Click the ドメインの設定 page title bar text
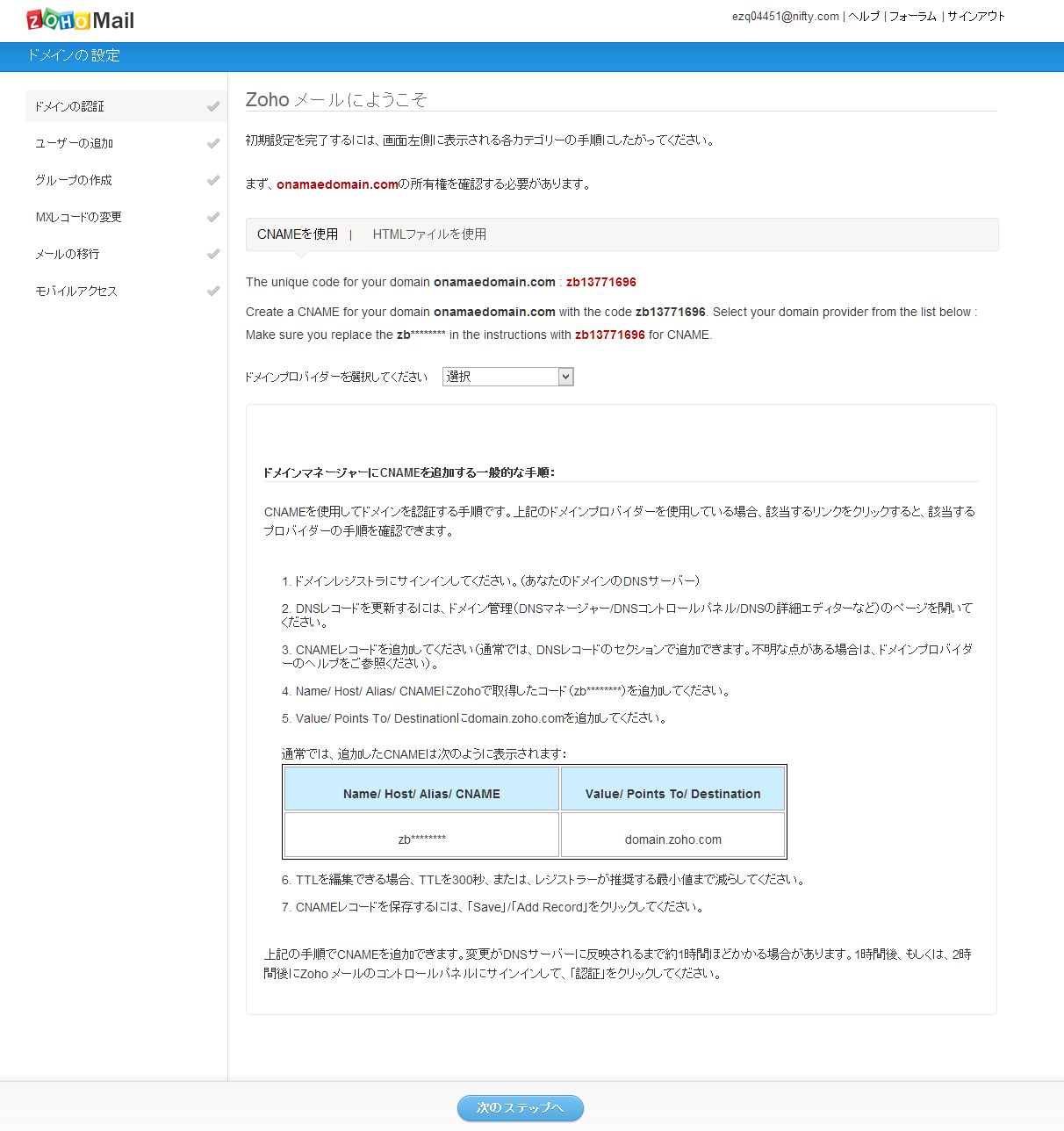1064x1131 pixels. click(x=74, y=55)
